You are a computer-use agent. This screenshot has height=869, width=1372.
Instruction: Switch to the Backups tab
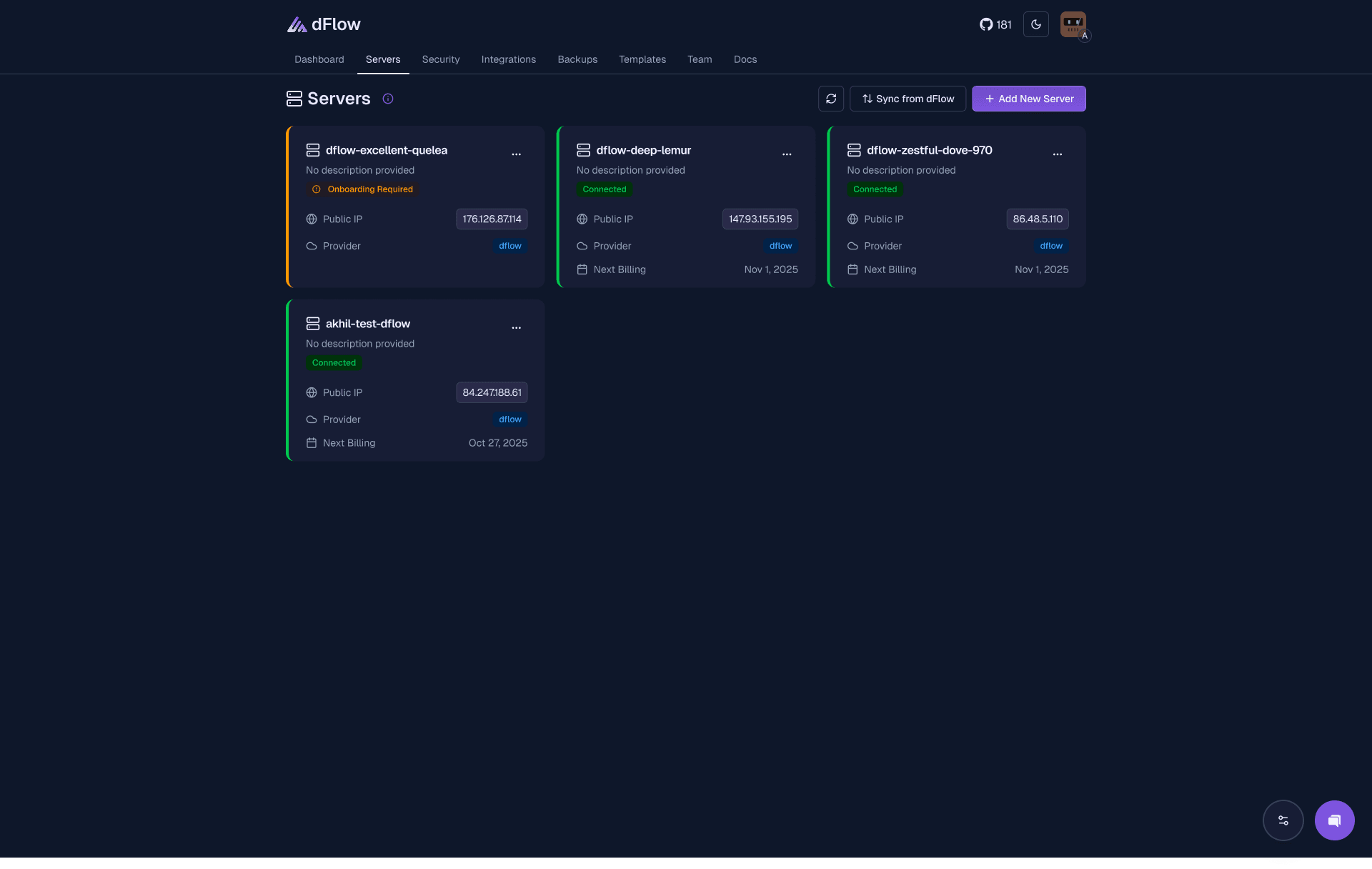pos(577,59)
